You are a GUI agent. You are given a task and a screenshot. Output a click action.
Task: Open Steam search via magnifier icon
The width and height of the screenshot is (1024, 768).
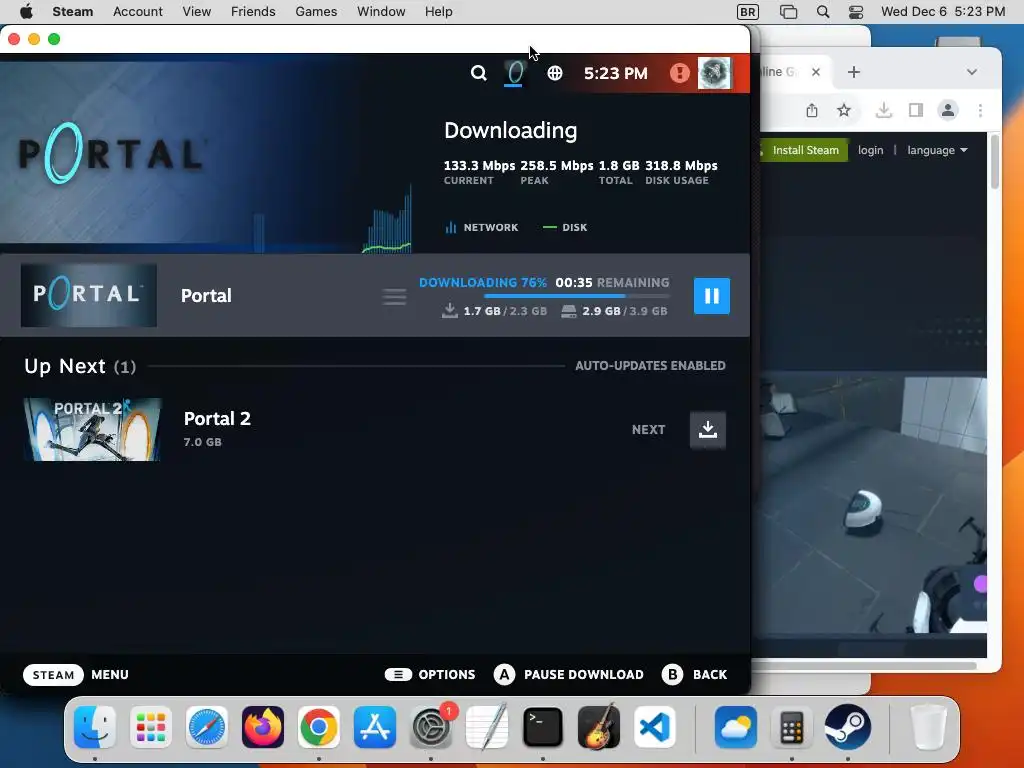click(479, 73)
